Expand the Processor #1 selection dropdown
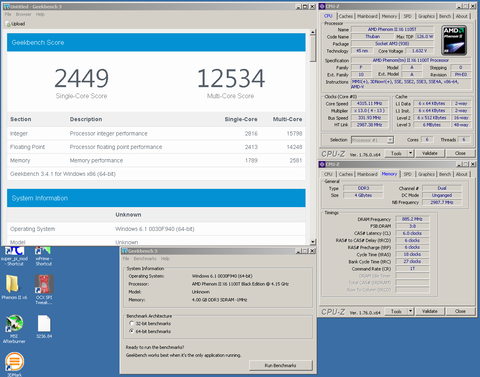Screen dimensions: 480x377 click(390, 140)
